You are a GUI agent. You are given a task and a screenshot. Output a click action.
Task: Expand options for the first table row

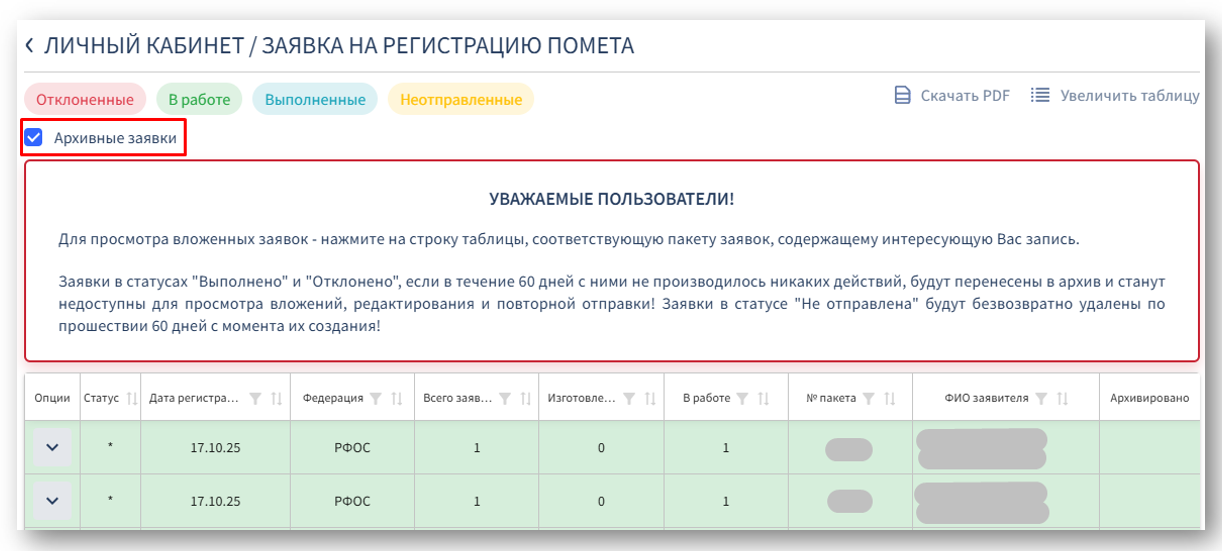(x=52, y=447)
